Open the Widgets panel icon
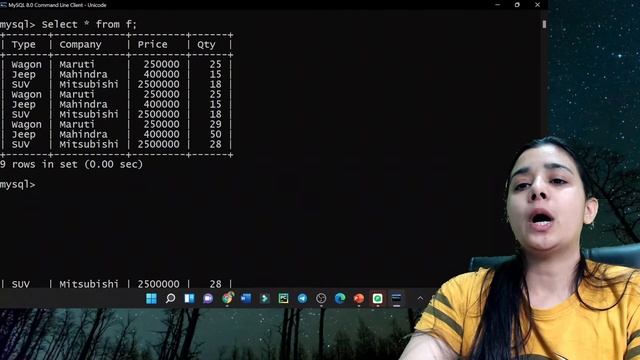 189,298
